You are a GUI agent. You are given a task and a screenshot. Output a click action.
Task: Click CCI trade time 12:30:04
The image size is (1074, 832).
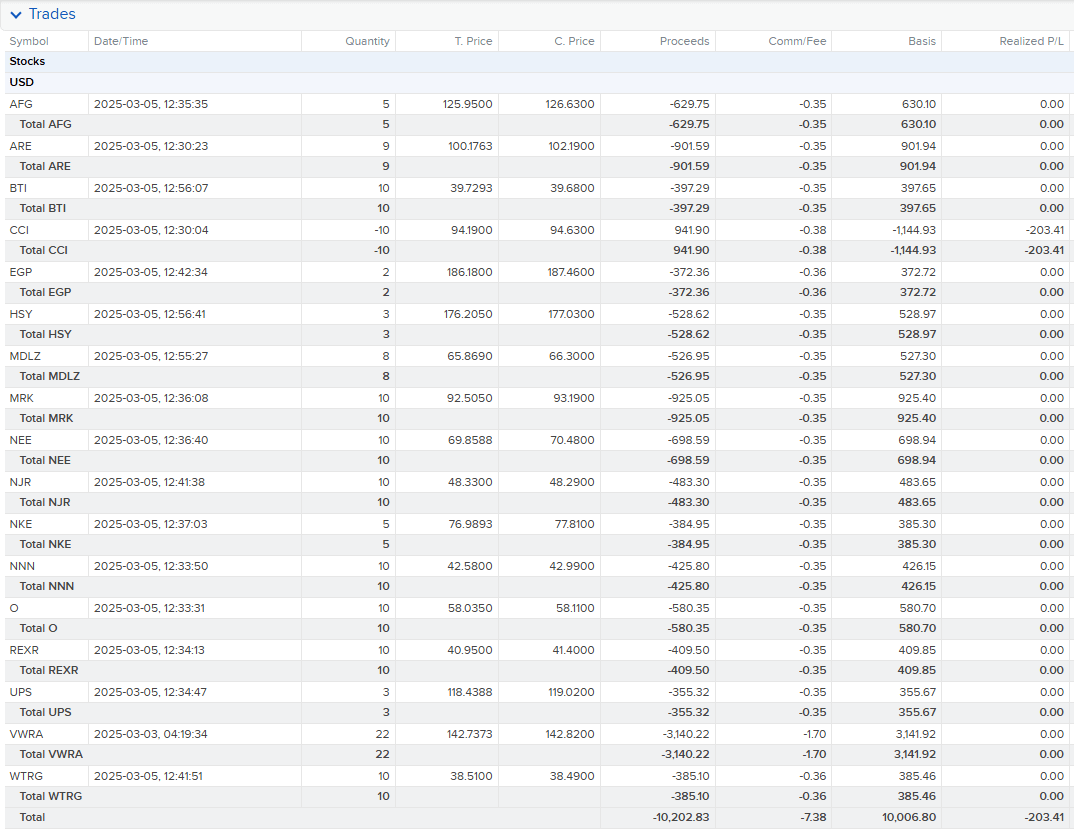coord(151,230)
